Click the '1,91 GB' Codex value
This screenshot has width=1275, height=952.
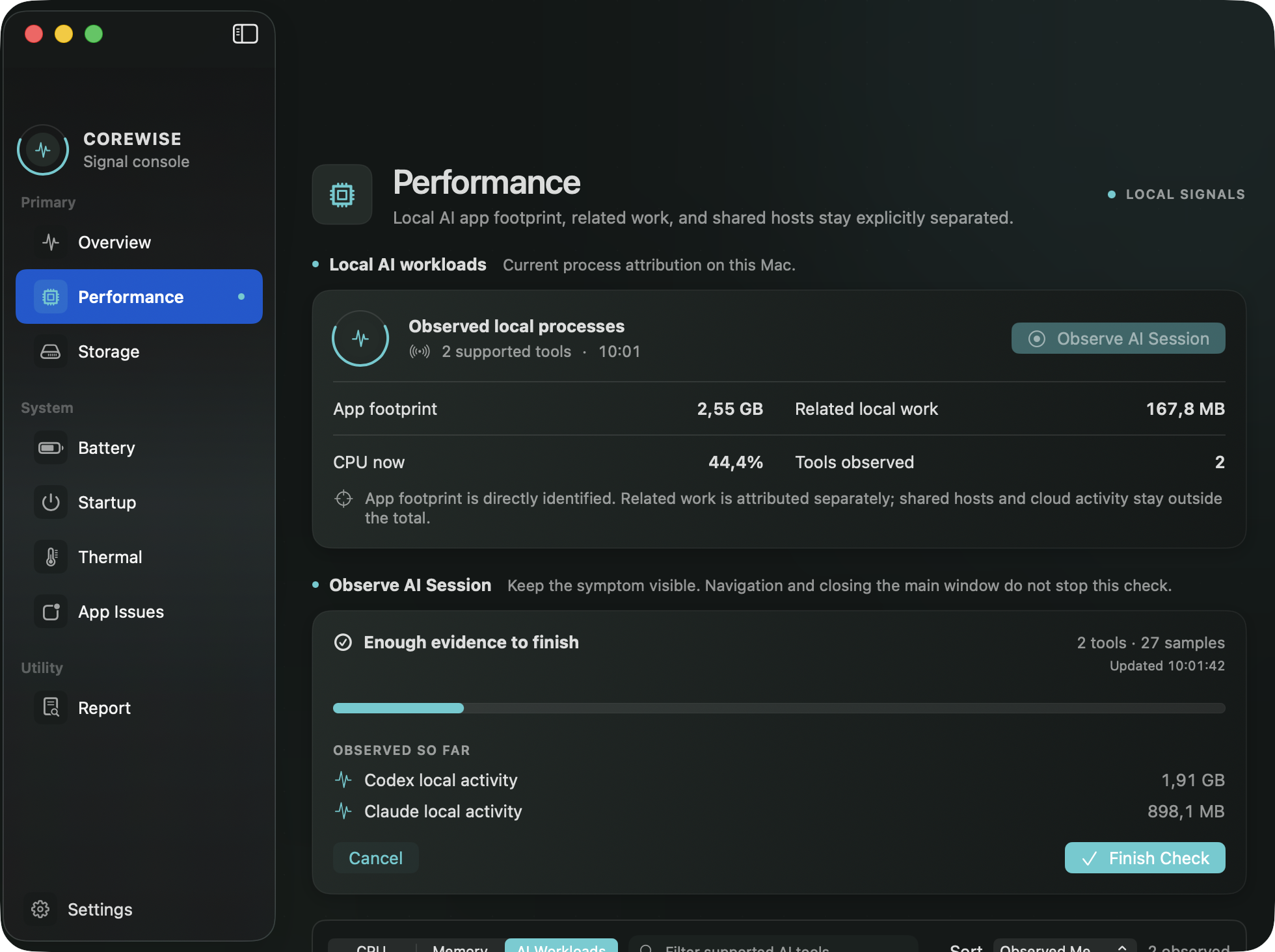(x=1193, y=780)
